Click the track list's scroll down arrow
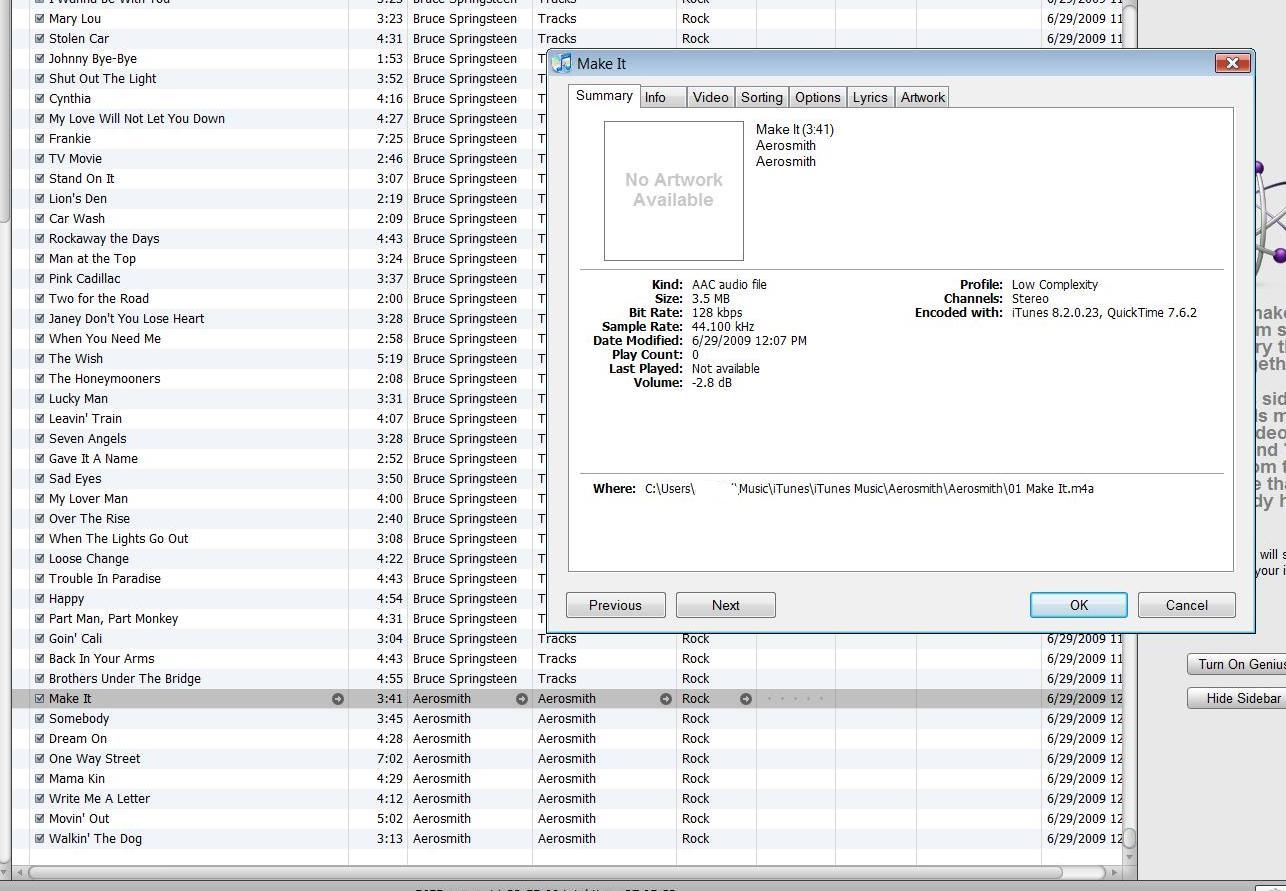 (x=1130, y=857)
